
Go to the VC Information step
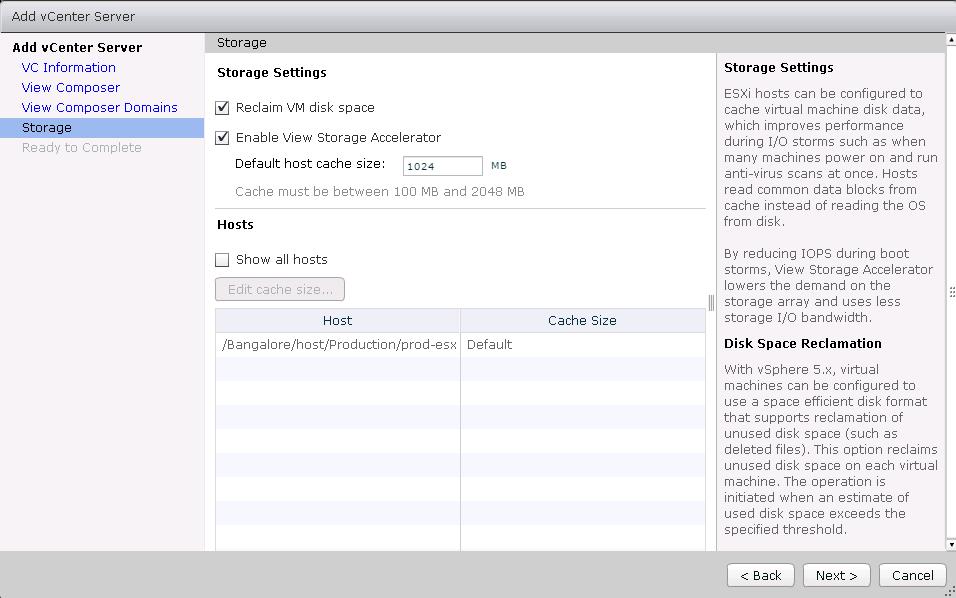[x=69, y=68]
